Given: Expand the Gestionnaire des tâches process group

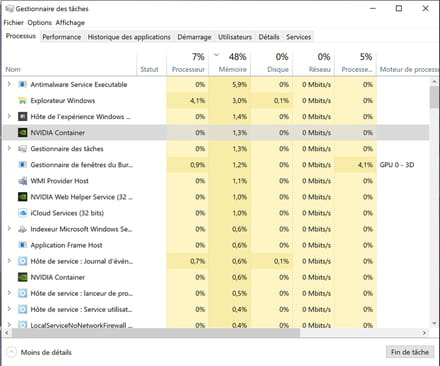Looking at the screenshot, I should click(9, 148).
